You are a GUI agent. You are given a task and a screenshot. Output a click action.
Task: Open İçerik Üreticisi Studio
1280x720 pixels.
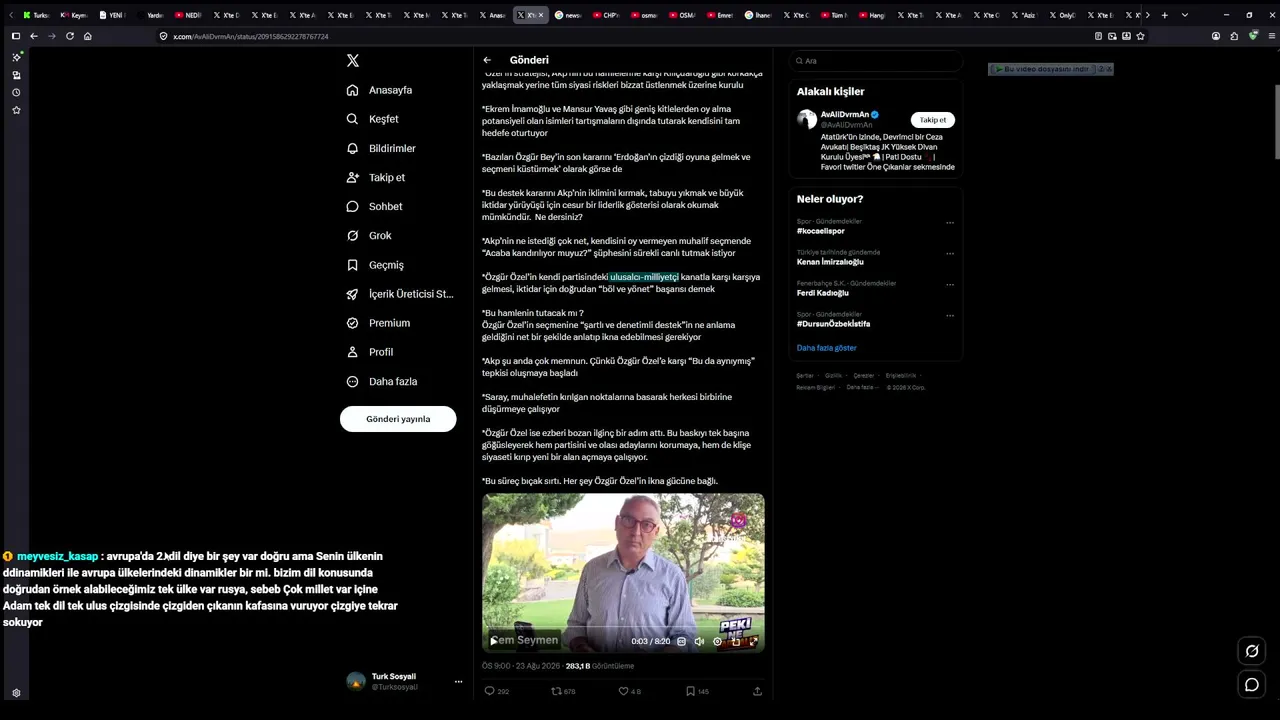coord(400,294)
